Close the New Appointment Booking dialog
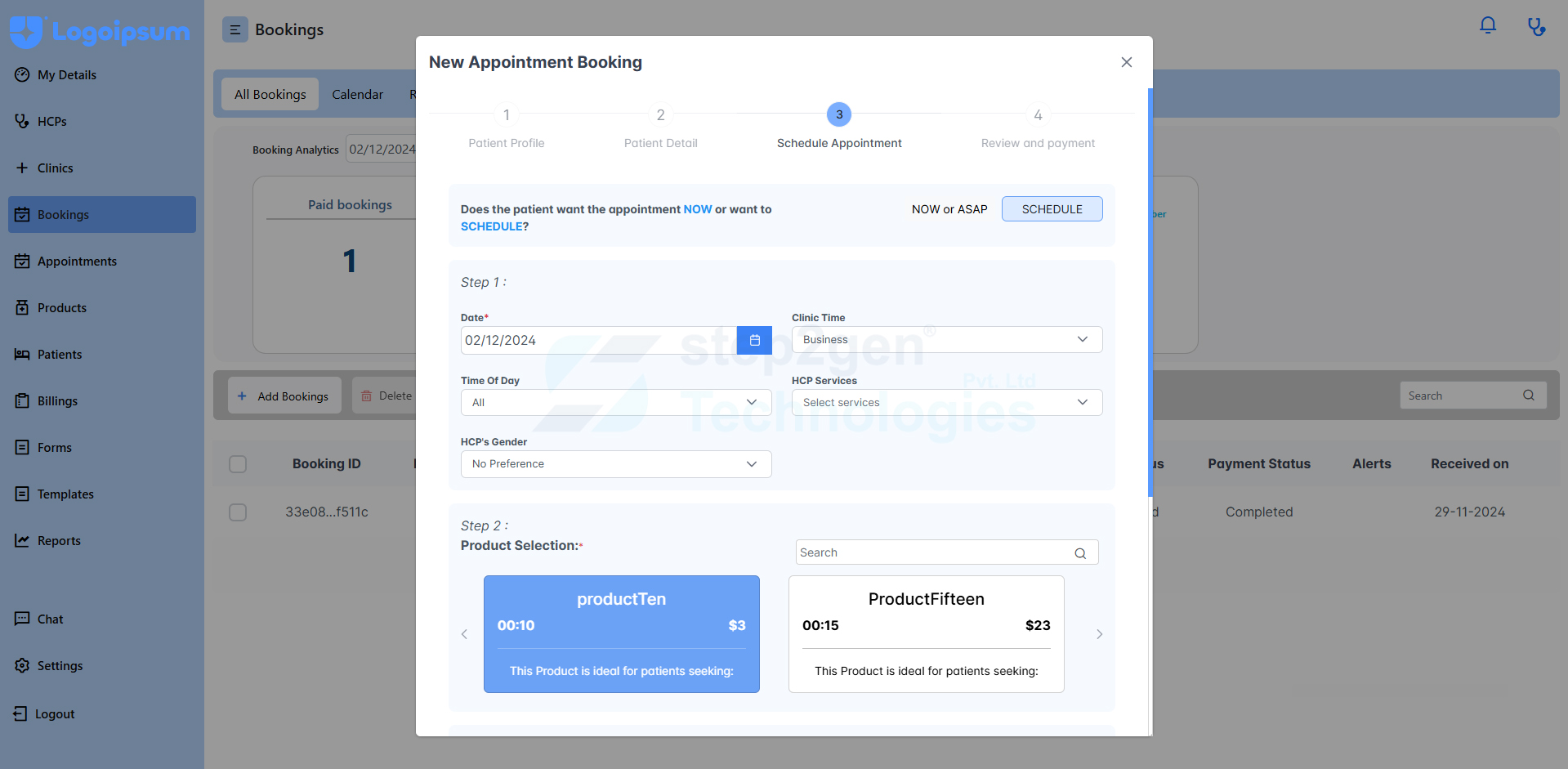The width and height of the screenshot is (1568, 769). click(x=1127, y=62)
